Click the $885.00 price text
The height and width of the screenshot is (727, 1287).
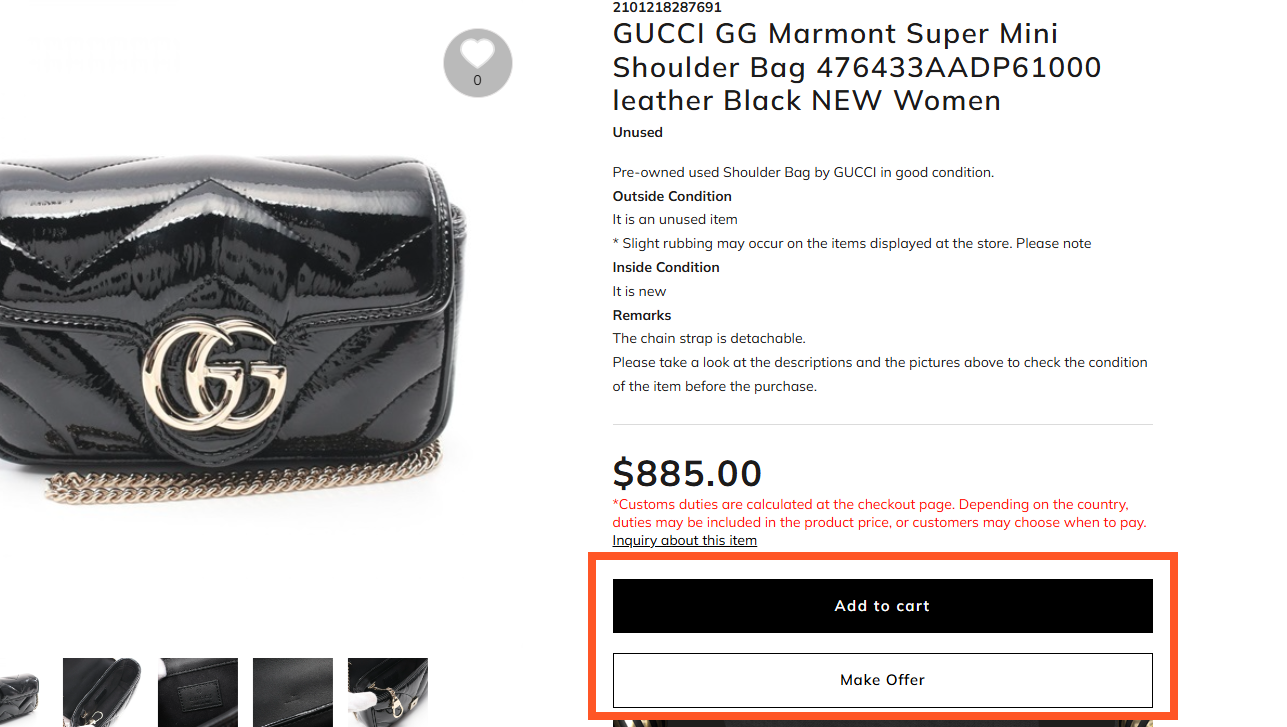[x=686, y=473]
